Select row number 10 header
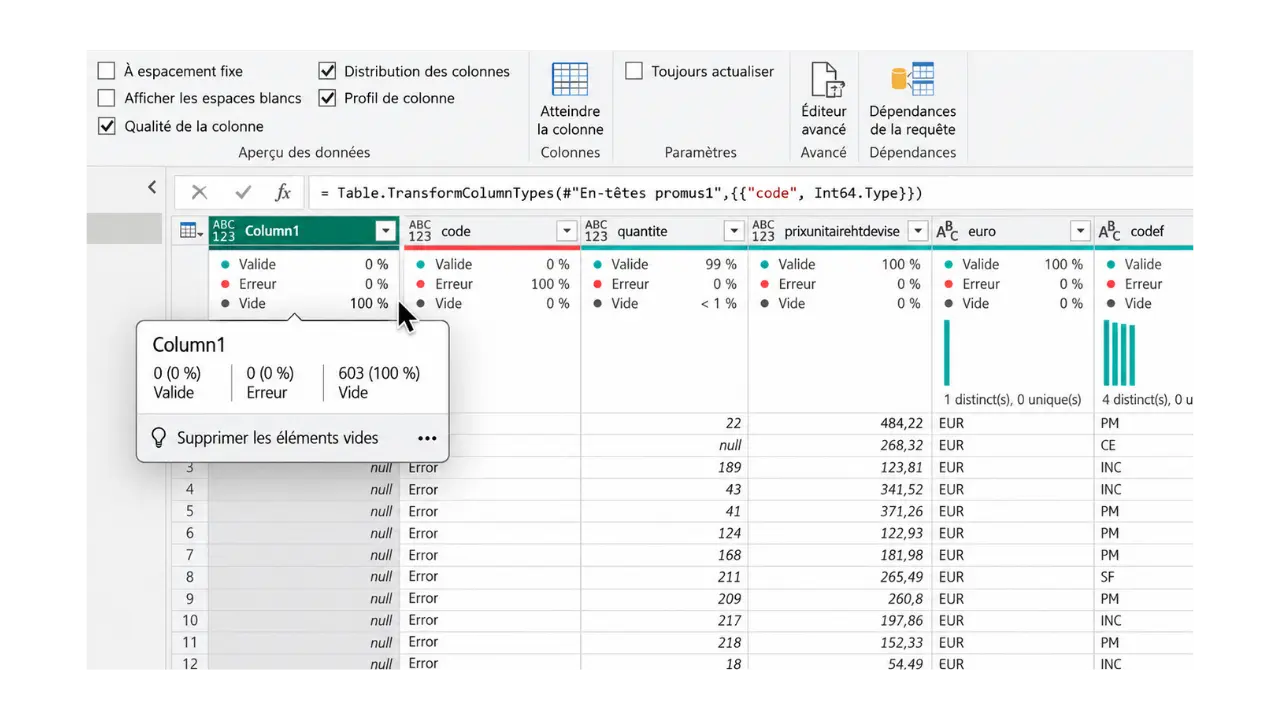1280x720 pixels. [x=190, y=621]
